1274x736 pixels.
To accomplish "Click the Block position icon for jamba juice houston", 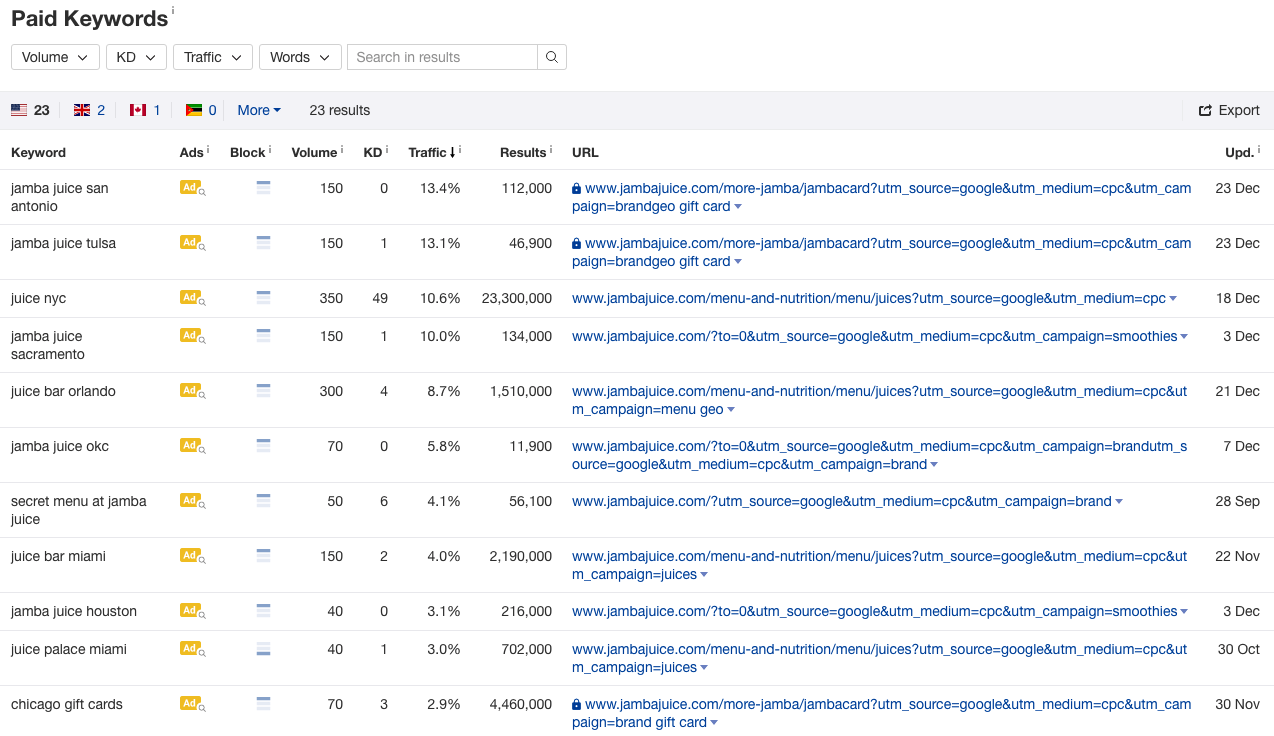I will [x=263, y=611].
